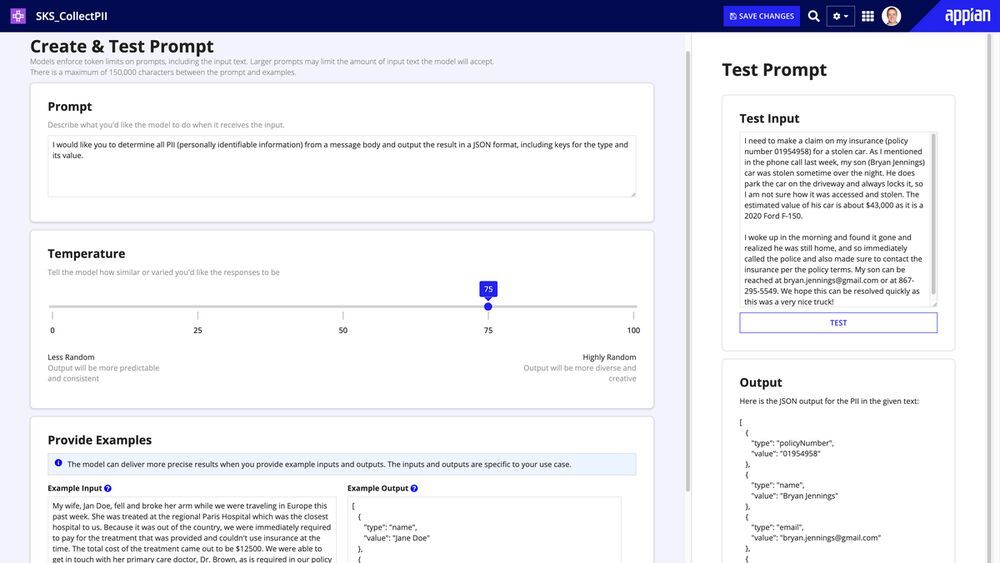Click inside the Example Input text area
The width and height of the screenshot is (1000, 563).
(192, 530)
